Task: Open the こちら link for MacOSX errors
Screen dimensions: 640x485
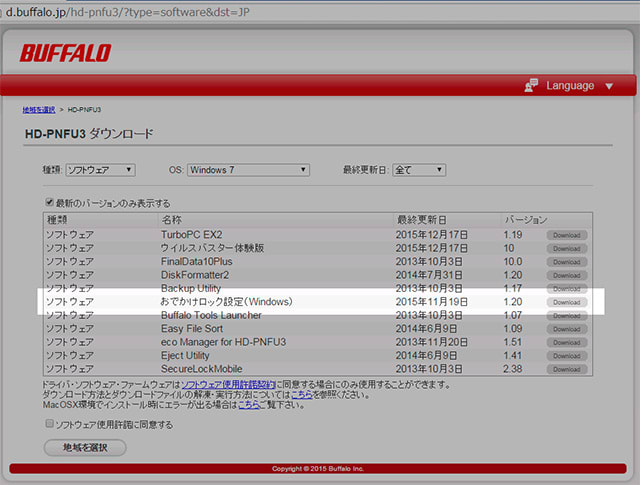Action: coord(249,405)
